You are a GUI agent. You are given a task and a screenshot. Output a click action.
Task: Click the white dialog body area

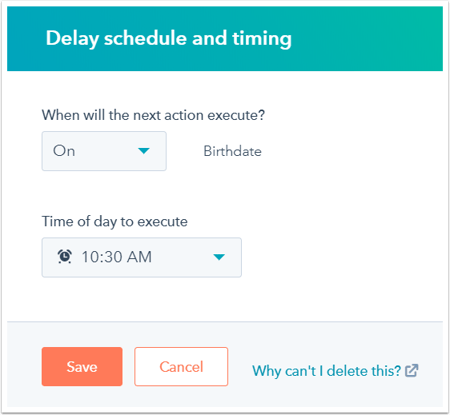tap(333, 200)
